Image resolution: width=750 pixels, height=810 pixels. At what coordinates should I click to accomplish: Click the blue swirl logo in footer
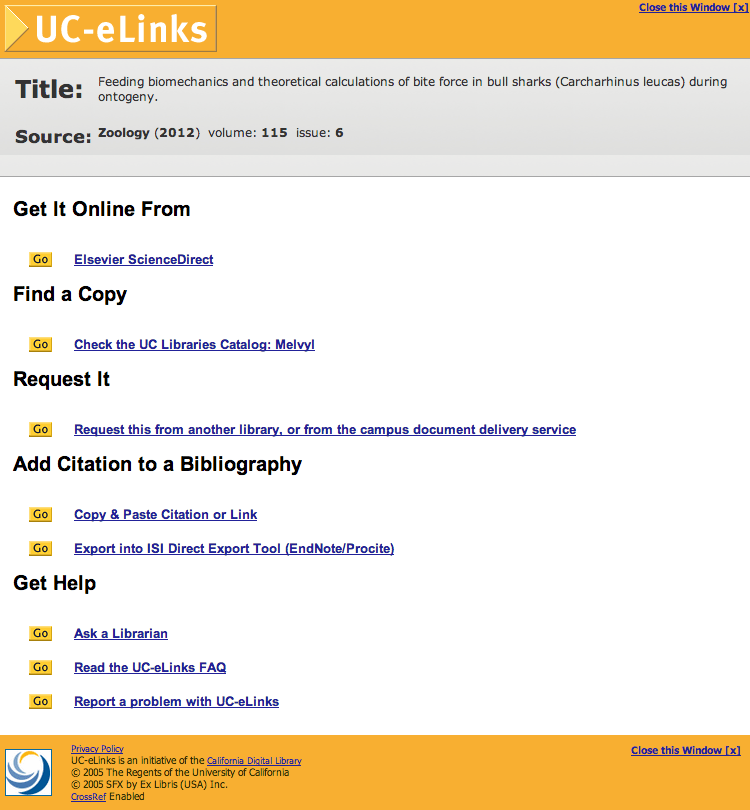point(28,772)
